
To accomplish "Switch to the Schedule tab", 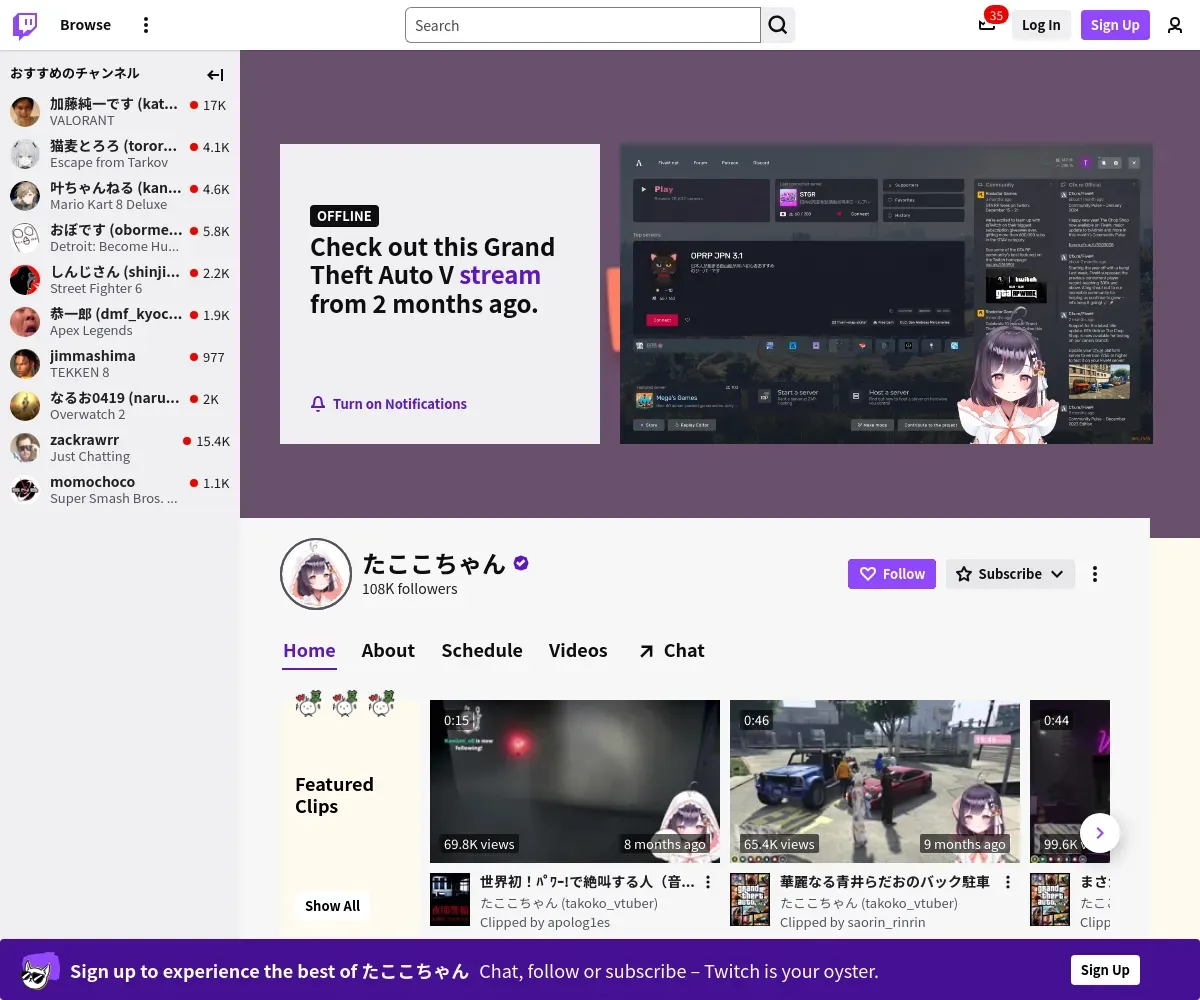I will 482,650.
